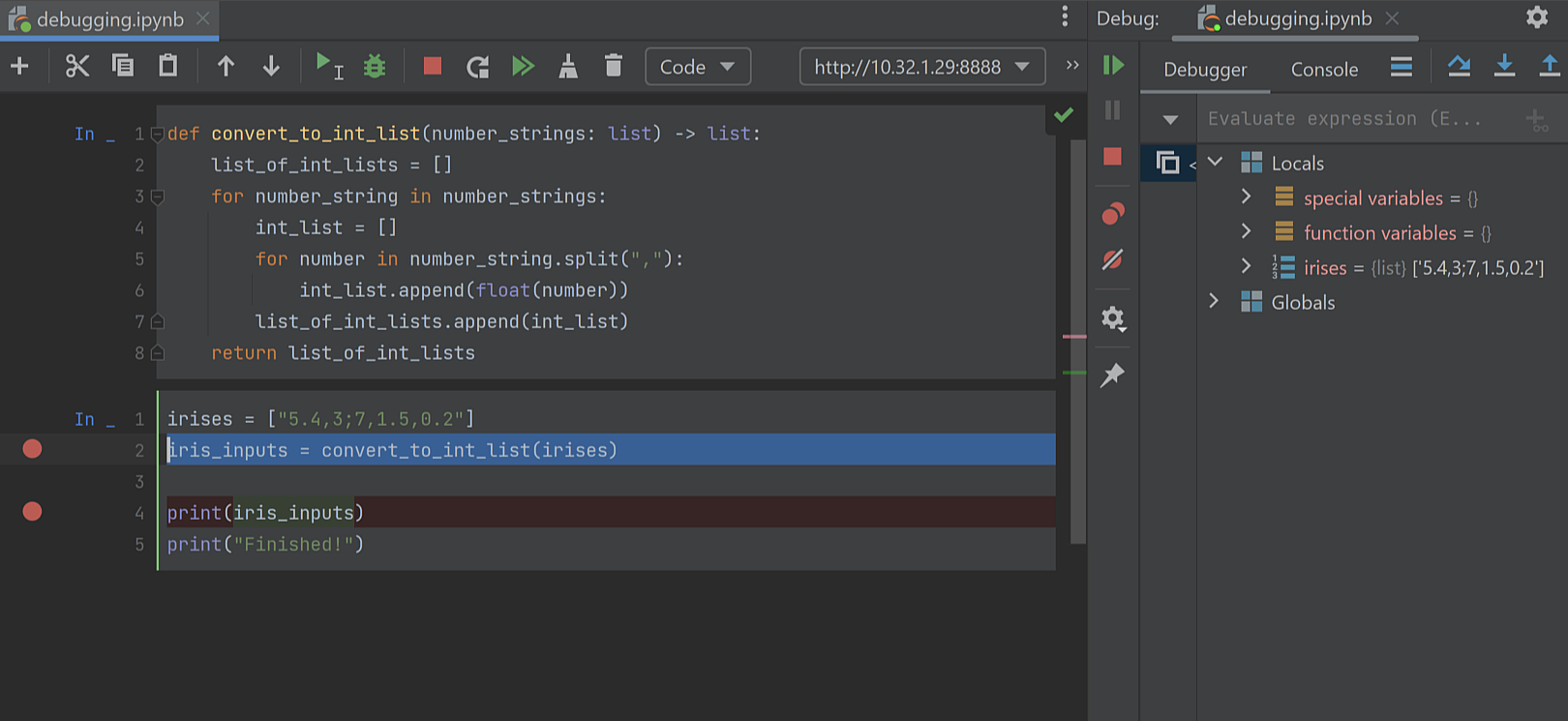Click the delete cell trash icon
1568x721 pixels.
613,67
